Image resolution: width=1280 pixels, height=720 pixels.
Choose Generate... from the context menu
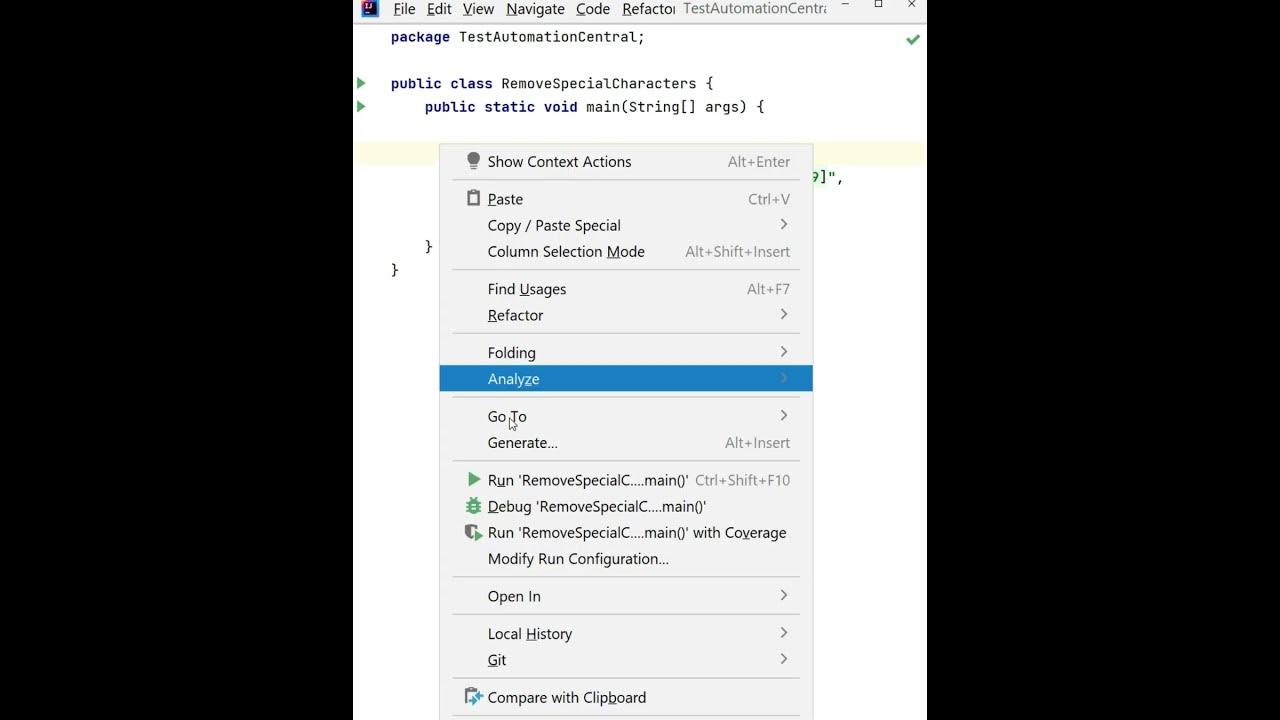[522, 443]
